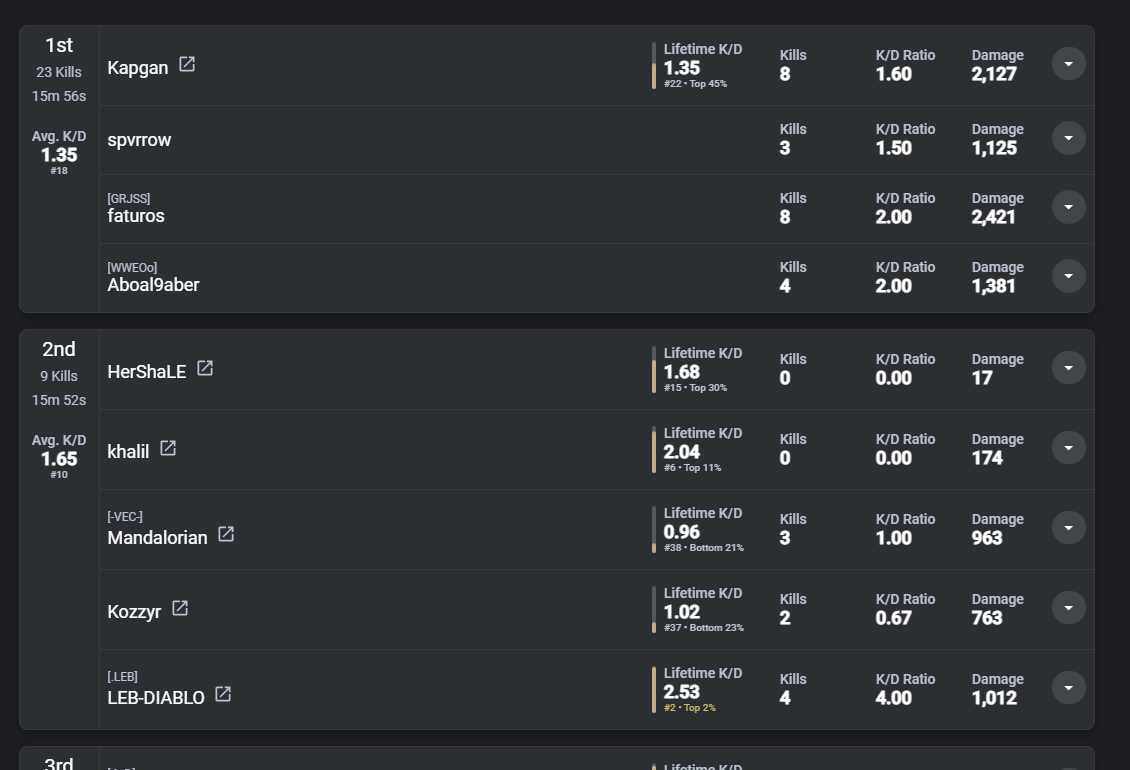1130x770 pixels.
Task: Expand faturos row details arrow
Action: coord(1068,207)
